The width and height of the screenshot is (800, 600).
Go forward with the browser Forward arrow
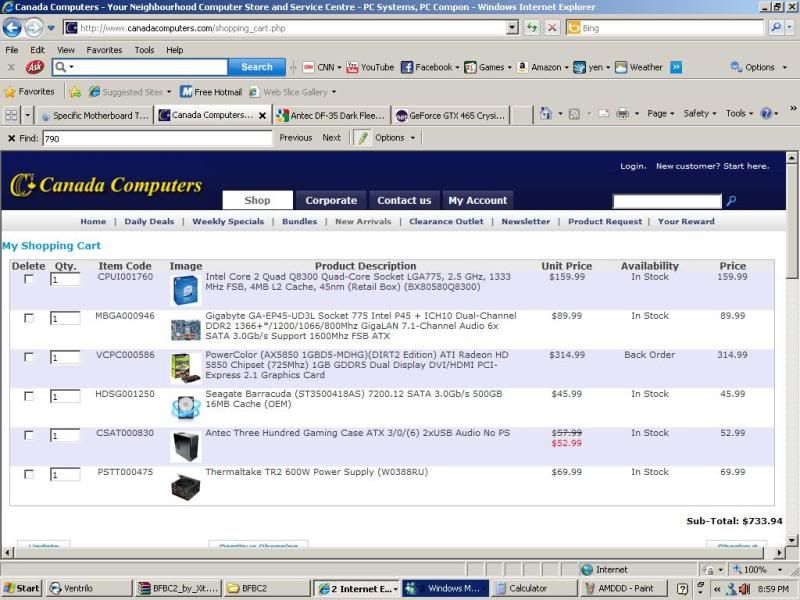pyautogui.click(x=34, y=28)
